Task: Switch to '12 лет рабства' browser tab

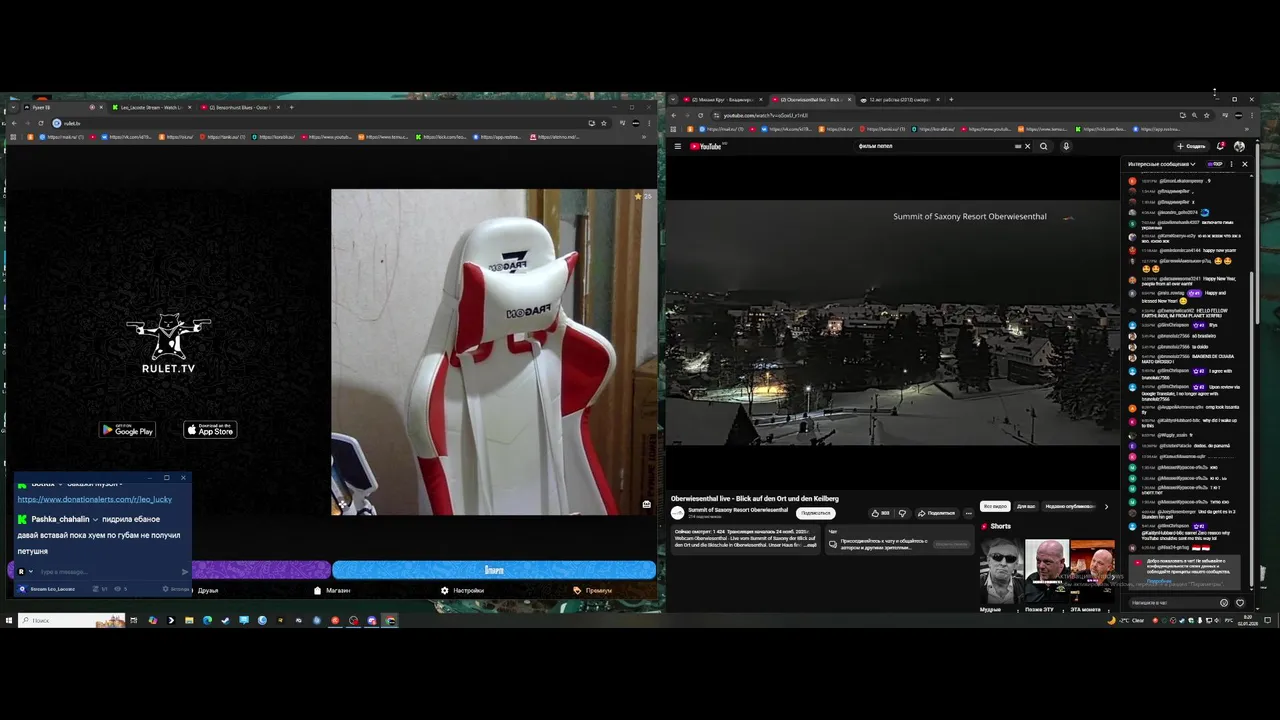Action: point(899,99)
